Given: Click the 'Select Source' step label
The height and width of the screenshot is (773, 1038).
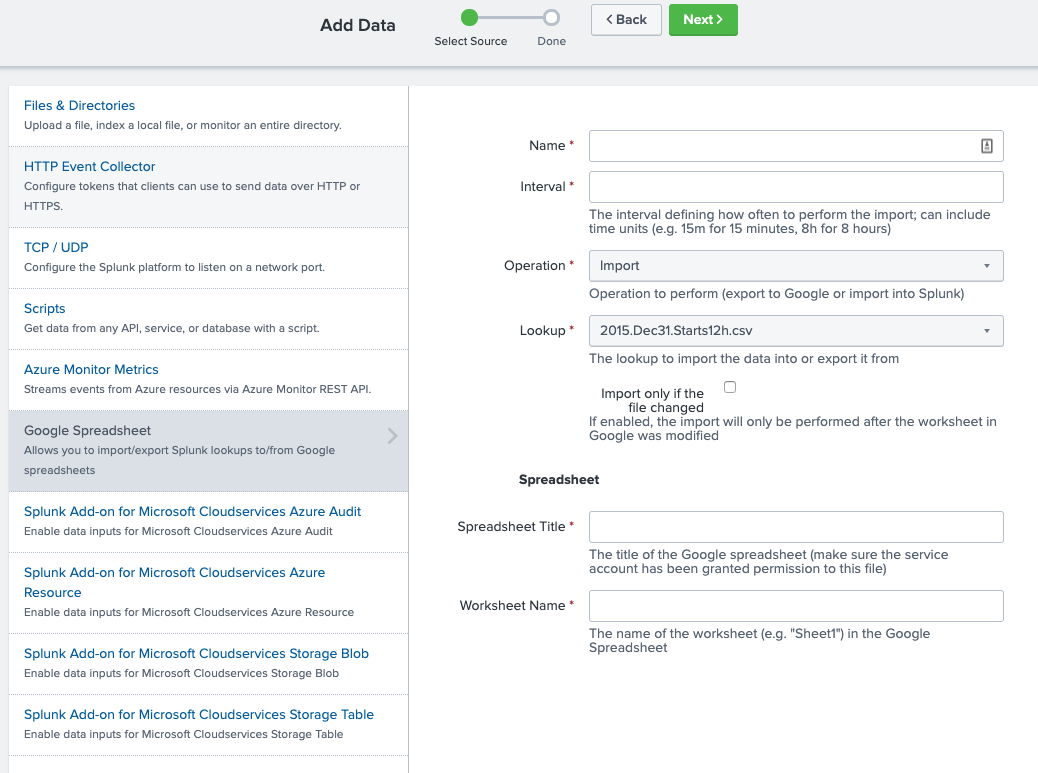Looking at the screenshot, I should coord(471,41).
